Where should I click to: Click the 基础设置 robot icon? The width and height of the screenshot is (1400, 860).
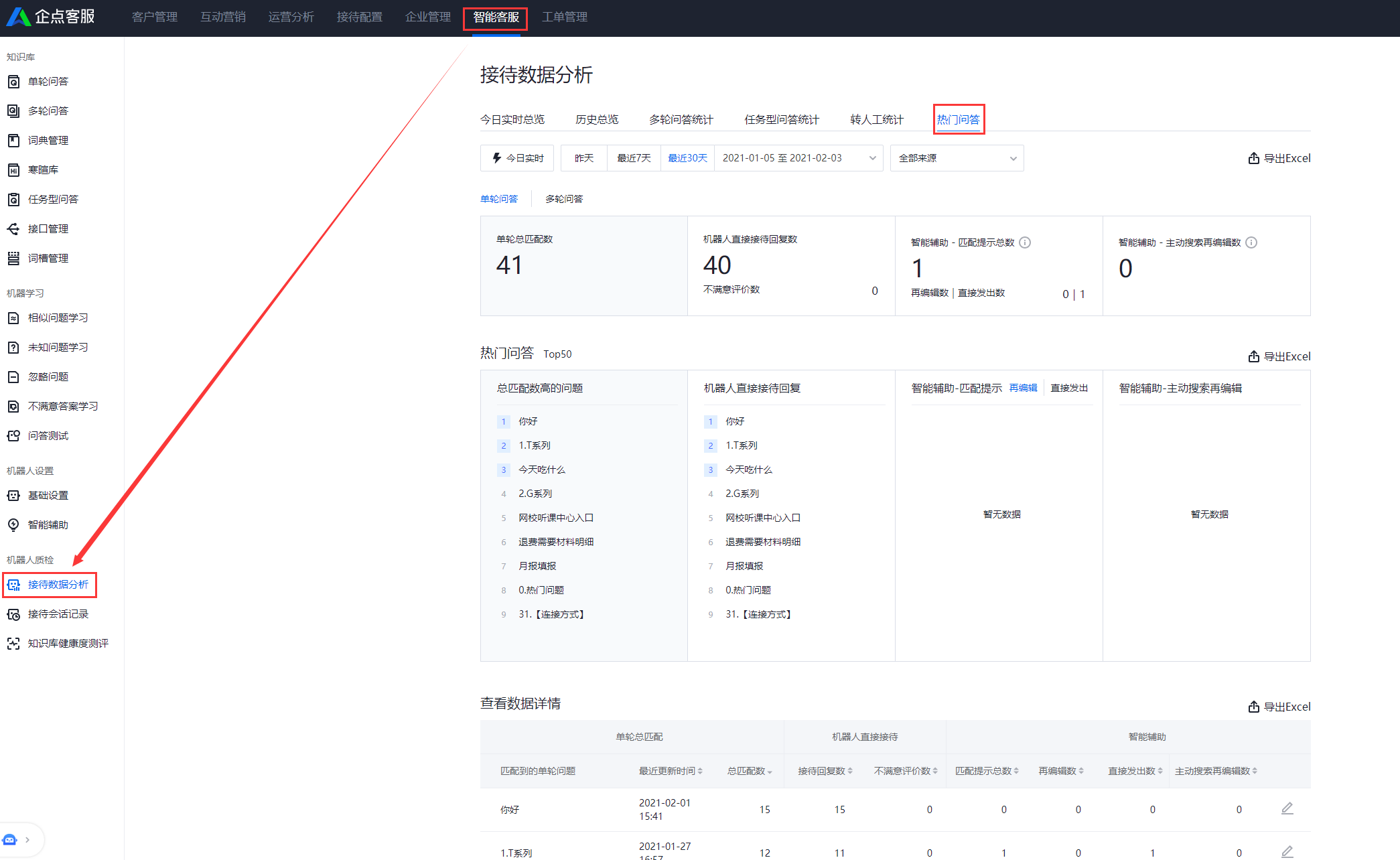[13, 496]
